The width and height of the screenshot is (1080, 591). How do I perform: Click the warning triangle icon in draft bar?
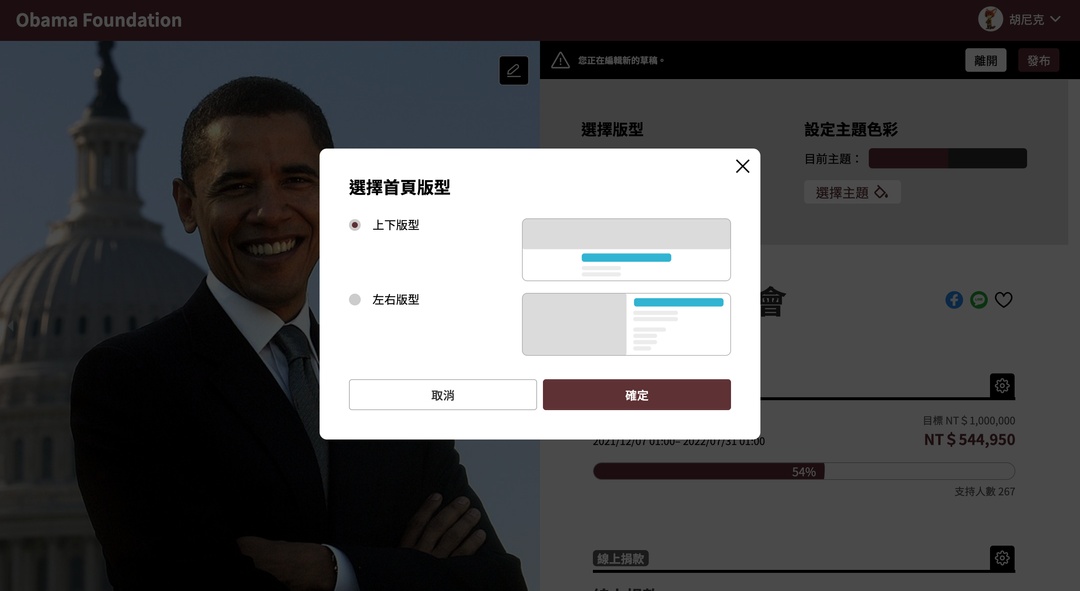[x=561, y=61]
